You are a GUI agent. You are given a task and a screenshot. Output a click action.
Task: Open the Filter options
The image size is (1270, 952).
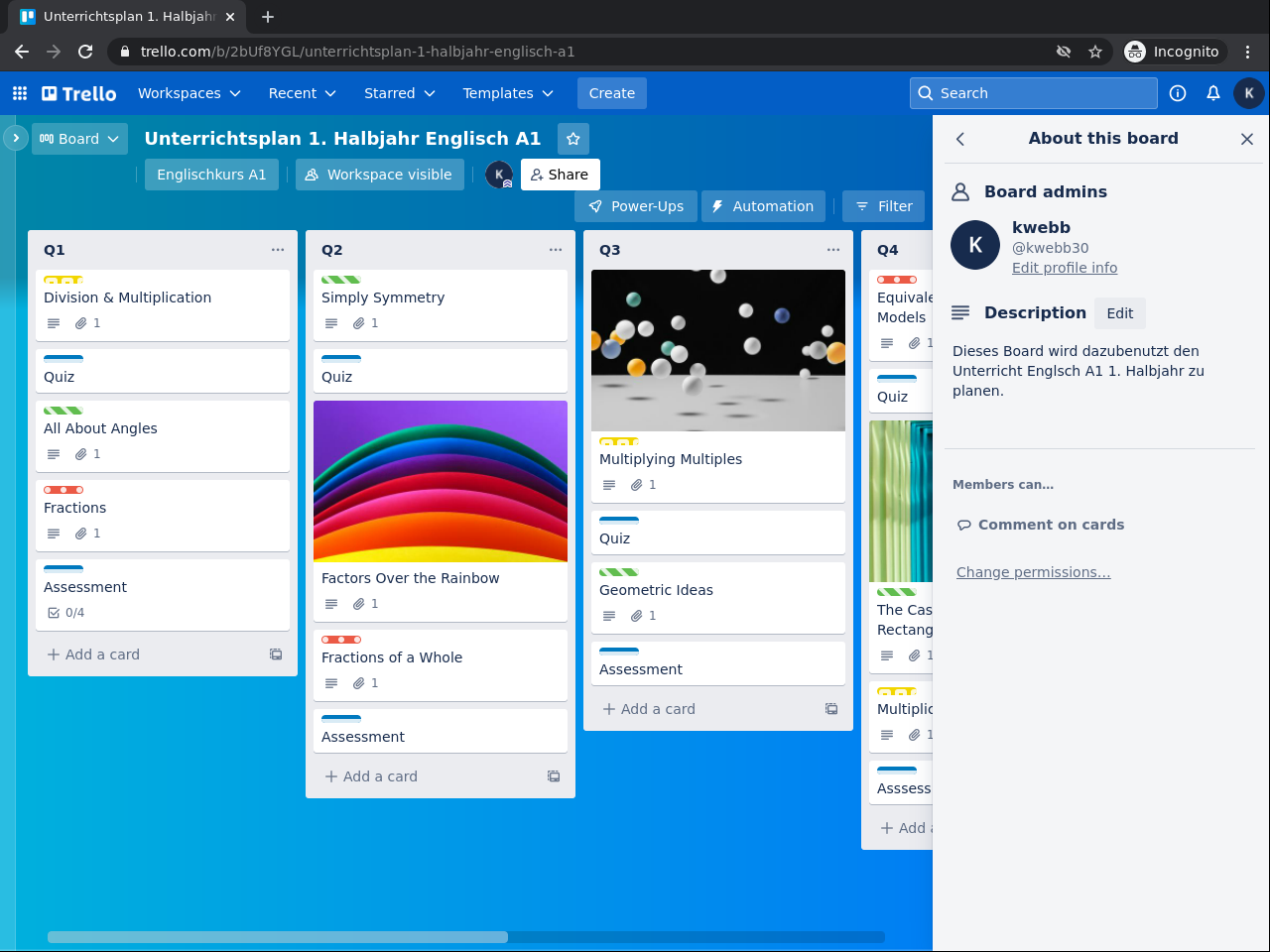(884, 206)
